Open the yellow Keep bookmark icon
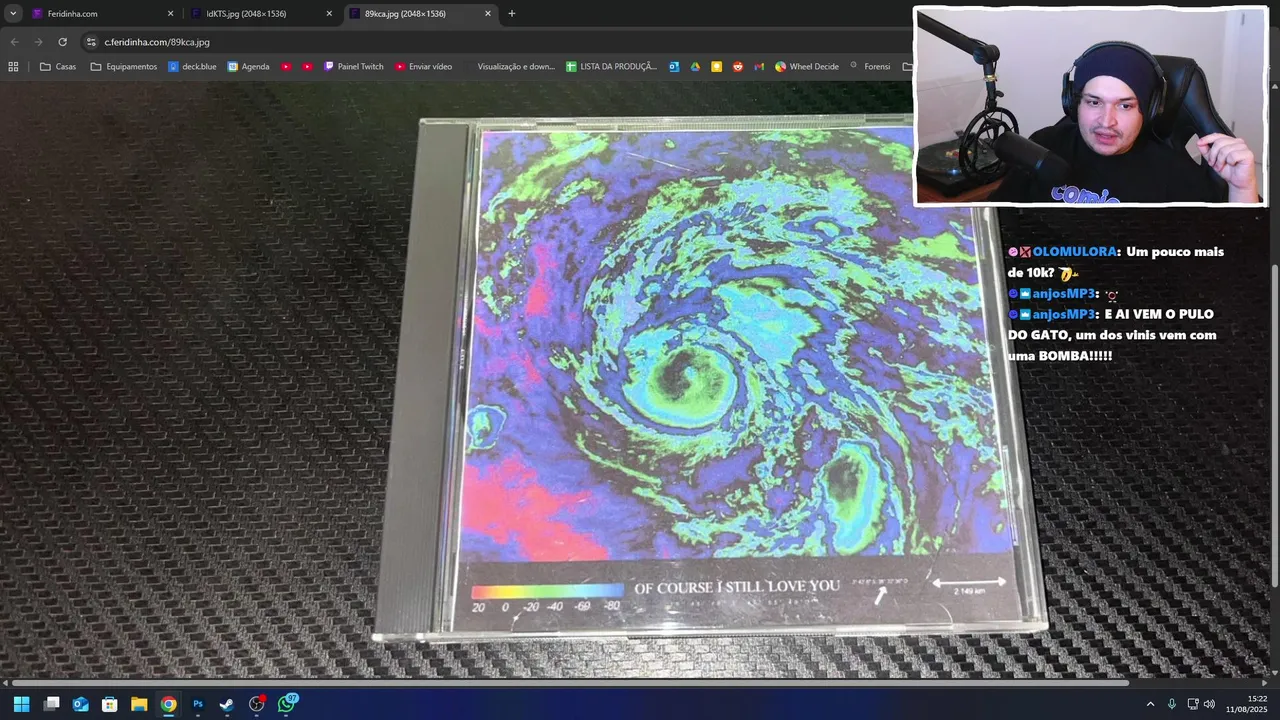1280x720 pixels. pos(717,67)
